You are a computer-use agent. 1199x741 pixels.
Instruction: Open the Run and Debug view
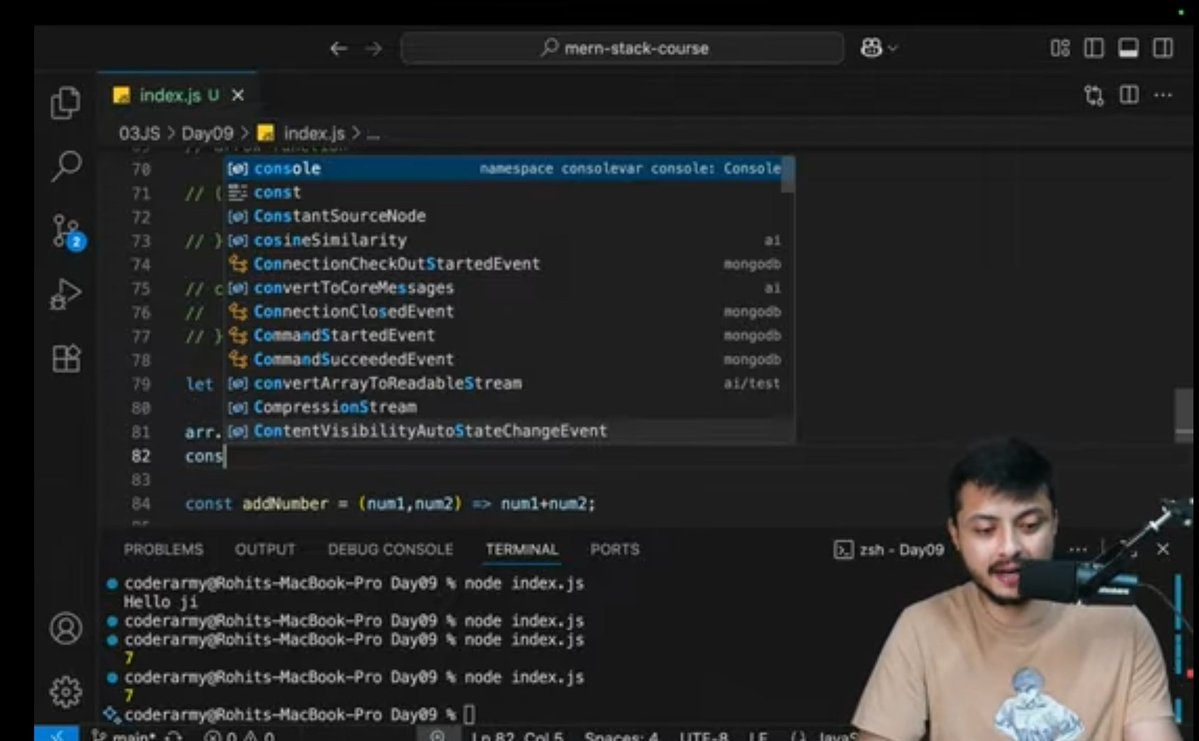tap(66, 294)
